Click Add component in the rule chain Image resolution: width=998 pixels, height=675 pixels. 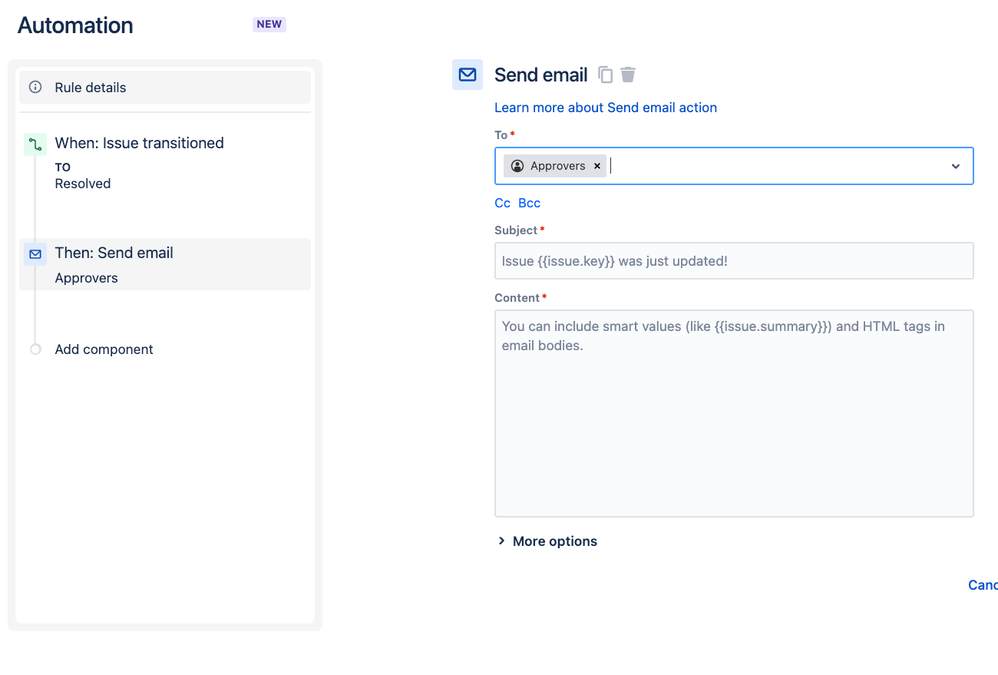pyautogui.click(x=104, y=349)
